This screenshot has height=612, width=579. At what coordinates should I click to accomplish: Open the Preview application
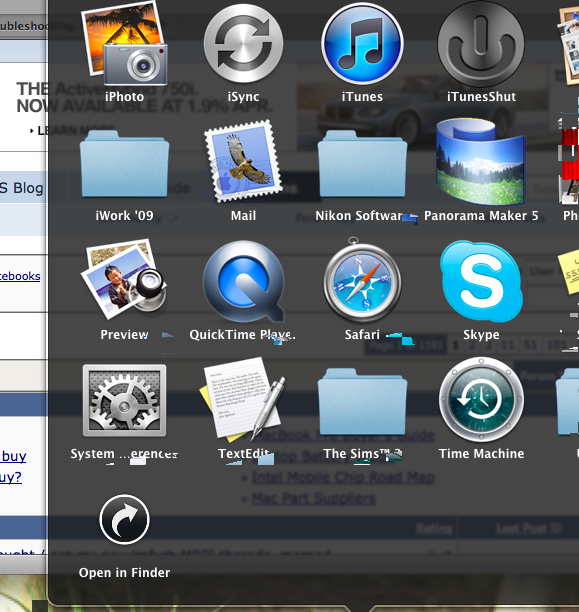[124, 280]
